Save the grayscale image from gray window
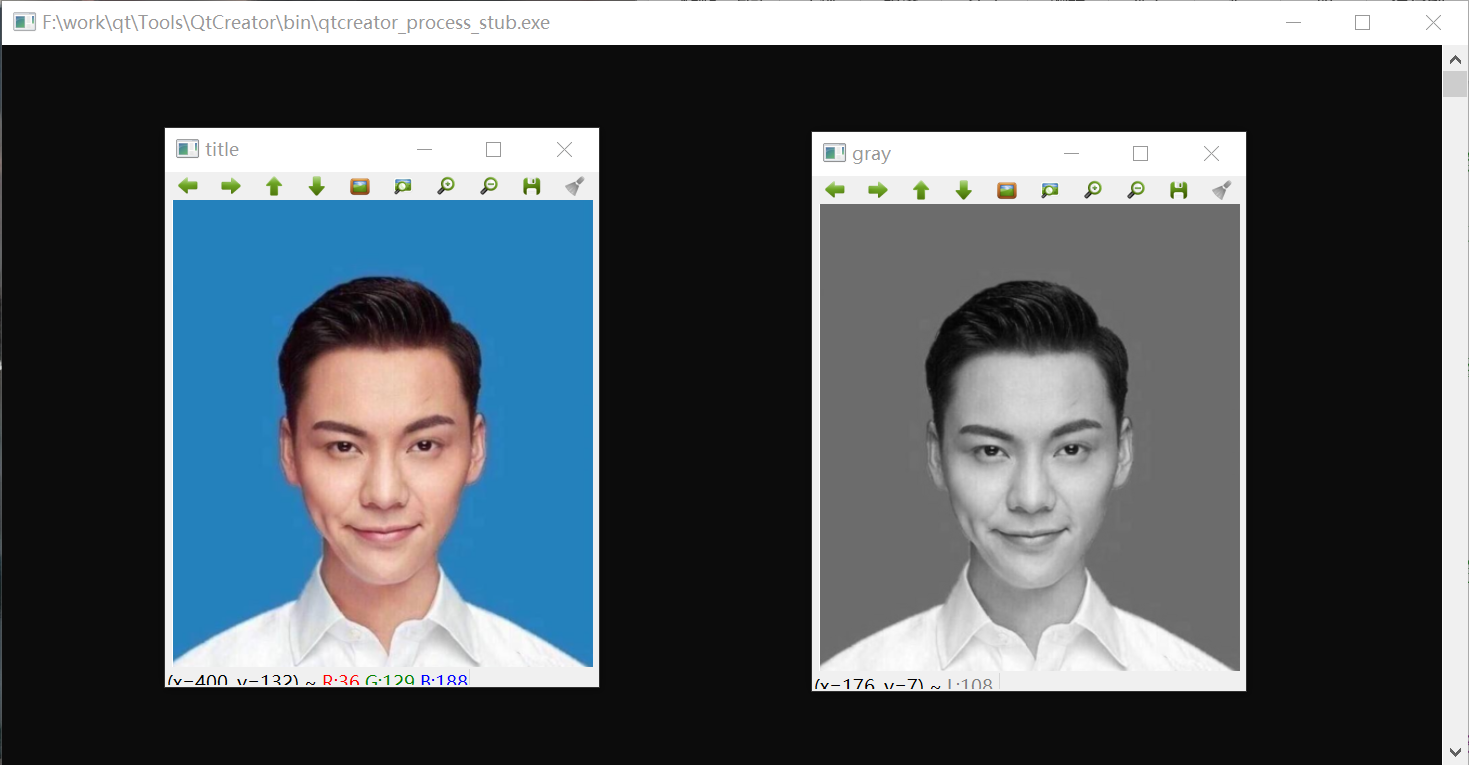The height and width of the screenshot is (765, 1469). pyautogui.click(x=1179, y=190)
